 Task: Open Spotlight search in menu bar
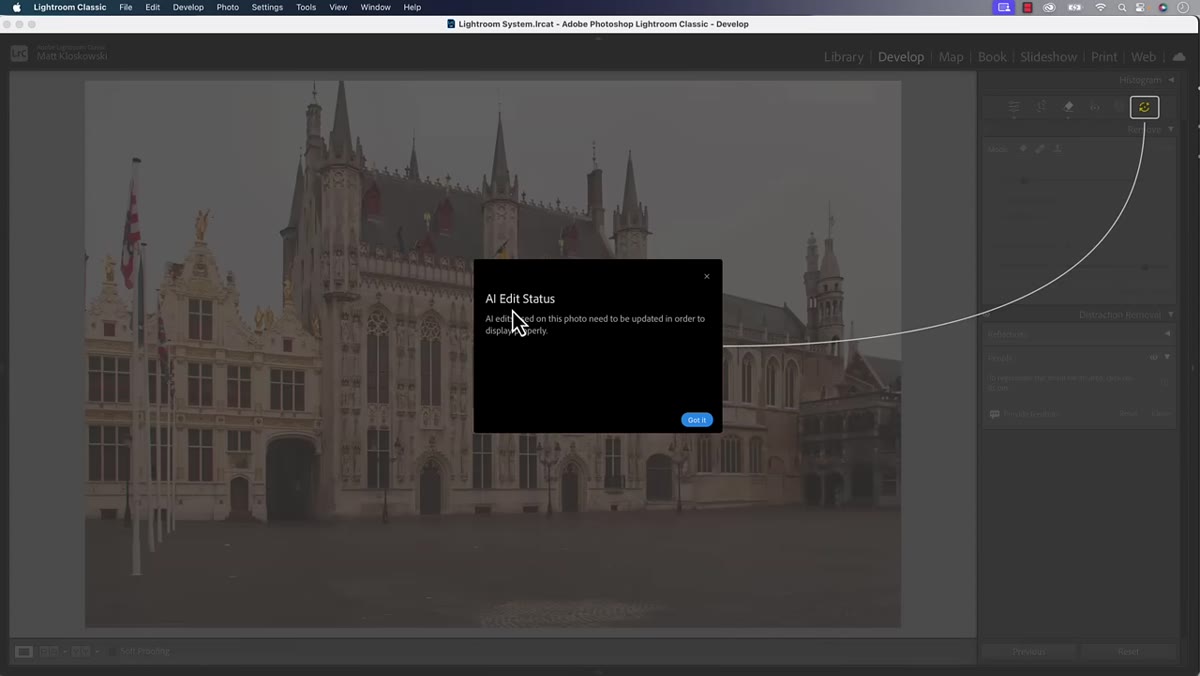pos(1123,7)
